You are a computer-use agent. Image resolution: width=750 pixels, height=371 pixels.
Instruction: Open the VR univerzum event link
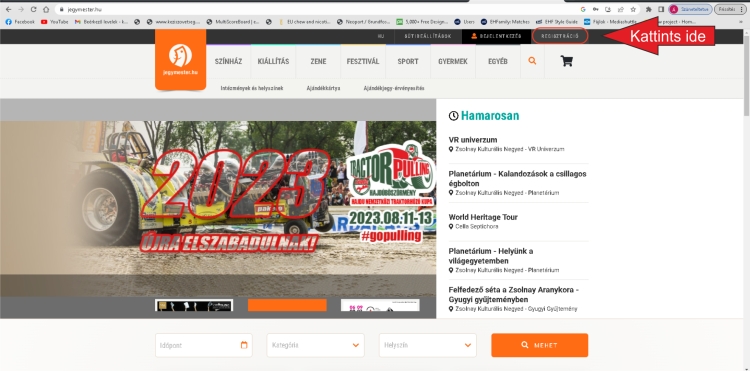pyautogui.click(x=473, y=140)
